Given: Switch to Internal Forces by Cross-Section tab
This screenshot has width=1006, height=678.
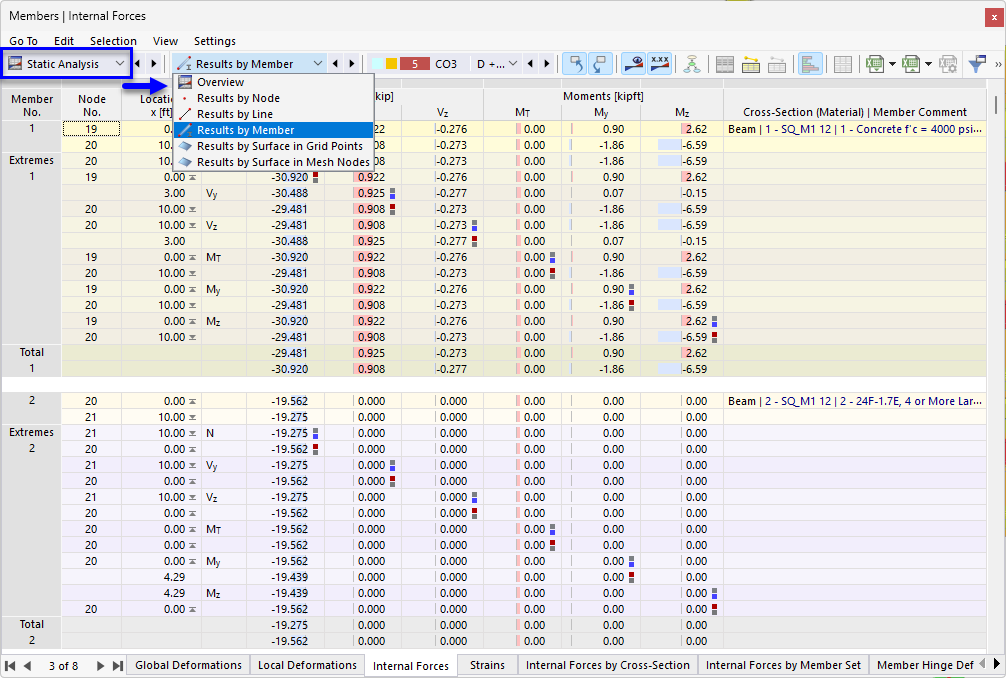Looking at the screenshot, I should click(607, 665).
